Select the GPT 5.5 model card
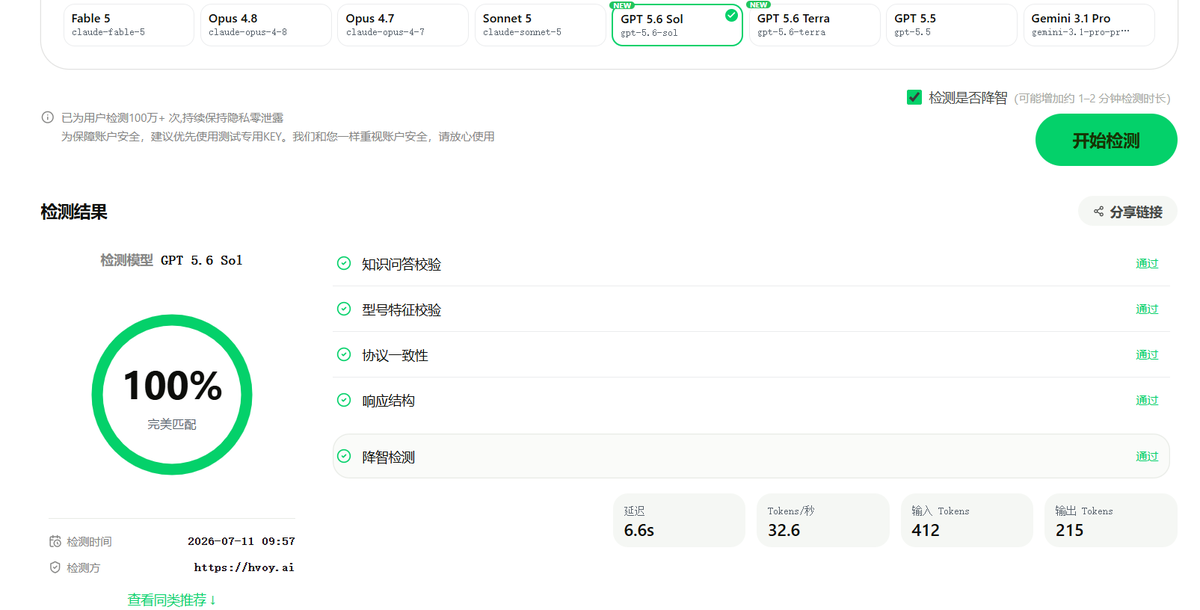This screenshot has width=1200, height=610. coord(952,25)
